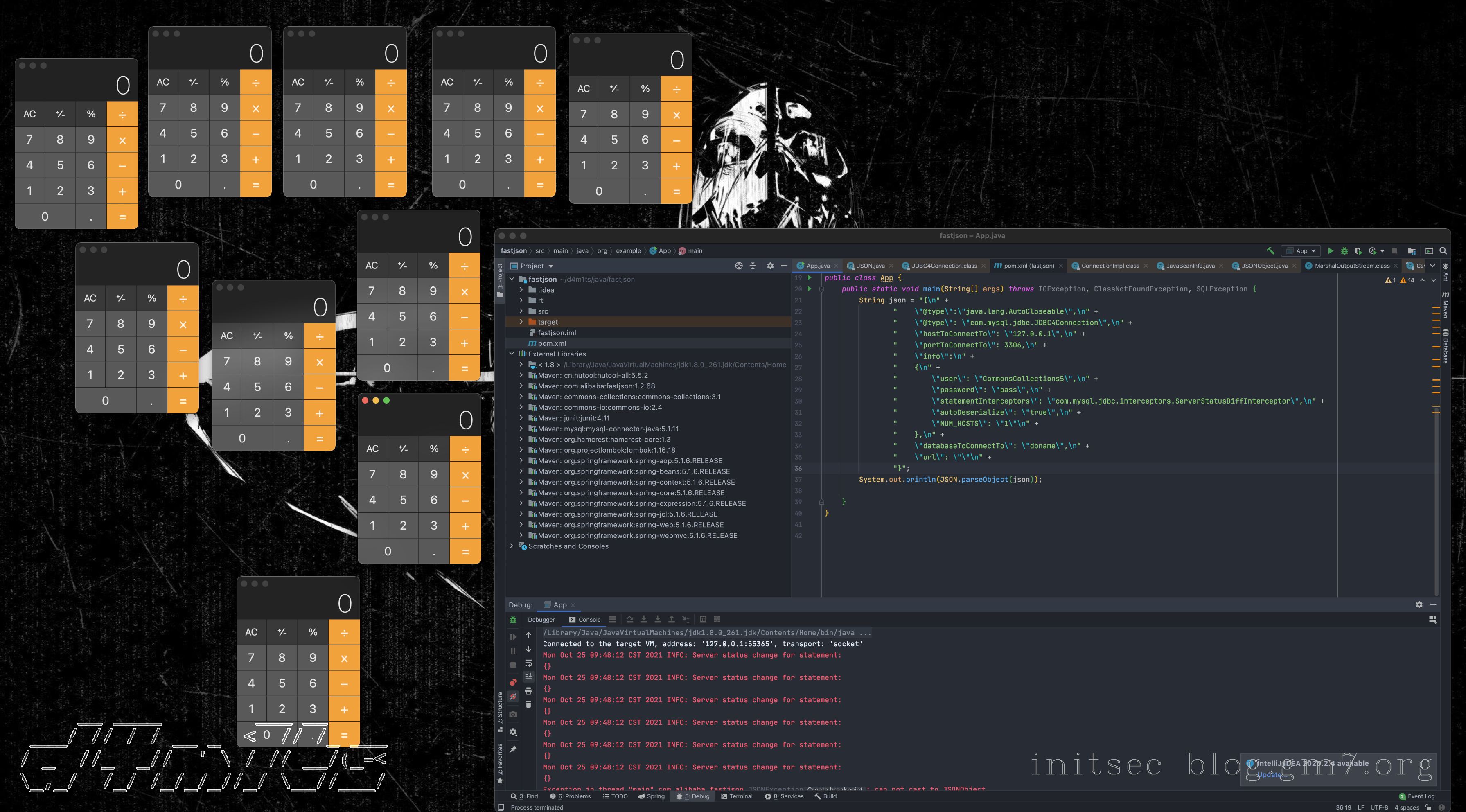1466x812 pixels.
Task: Toggle Scroll to End of the console
Action: (528, 677)
